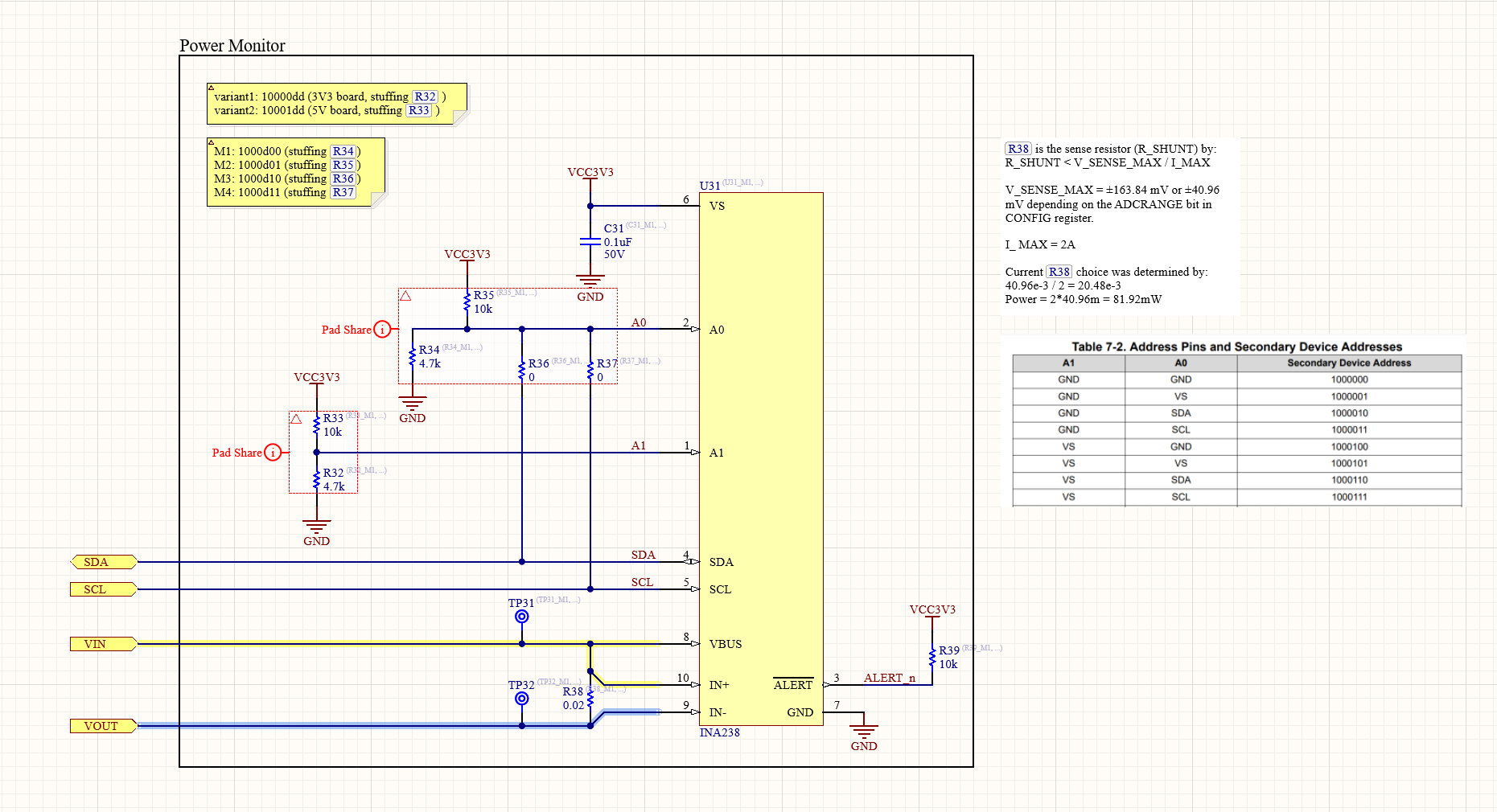This screenshot has width=1497, height=812.
Task: Select the Pad Share info icon near R33
Action: 273,453
